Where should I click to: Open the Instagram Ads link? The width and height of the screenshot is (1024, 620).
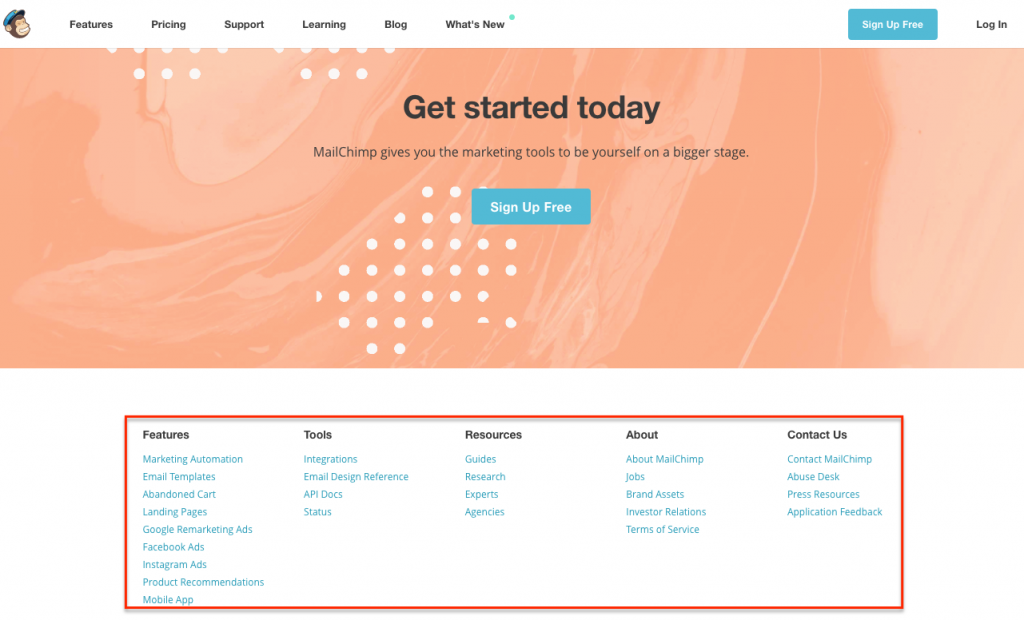[x=174, y=565]
